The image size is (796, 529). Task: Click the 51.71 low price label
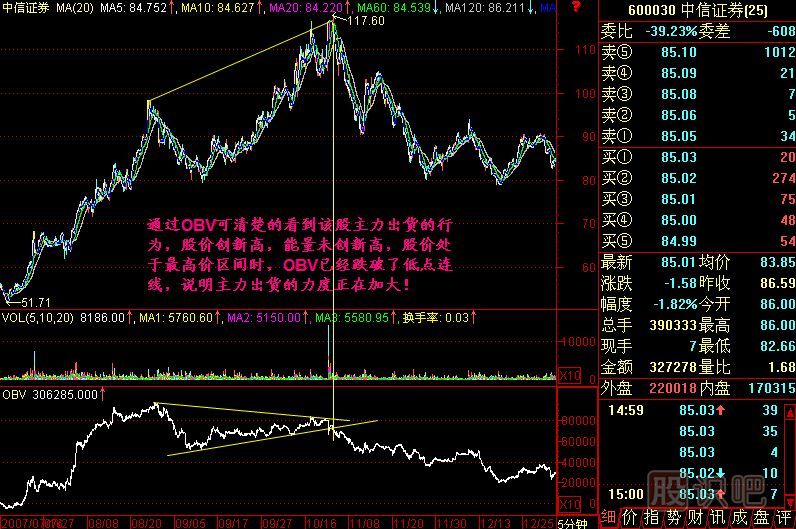(36, 300)
